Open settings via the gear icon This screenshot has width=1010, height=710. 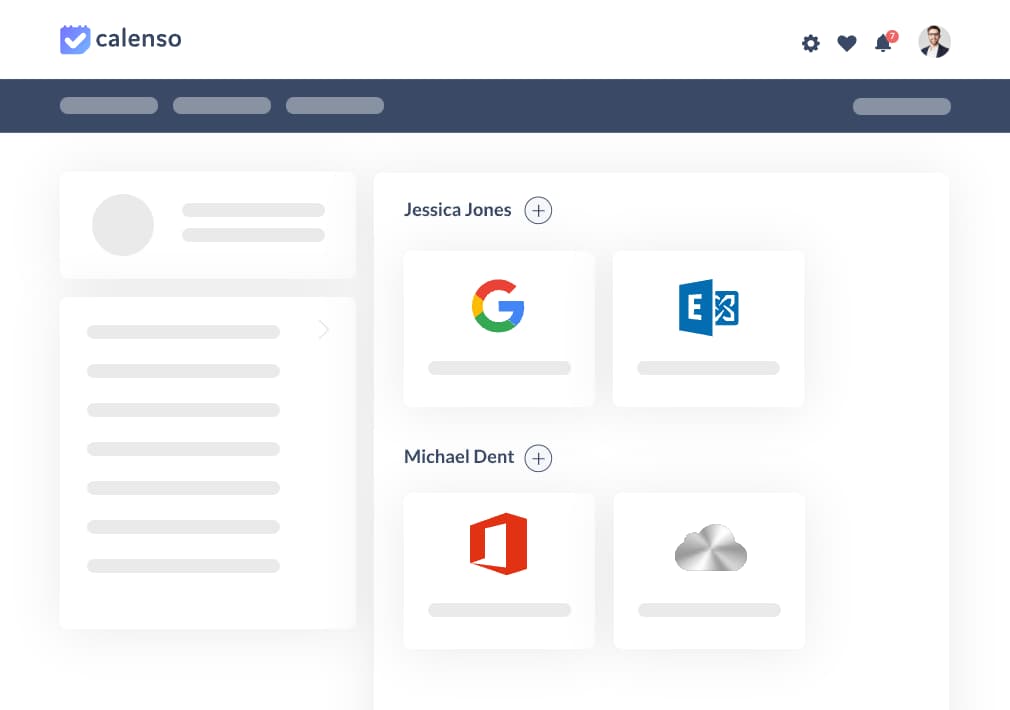pyautogui.click(x=811, y=43)
